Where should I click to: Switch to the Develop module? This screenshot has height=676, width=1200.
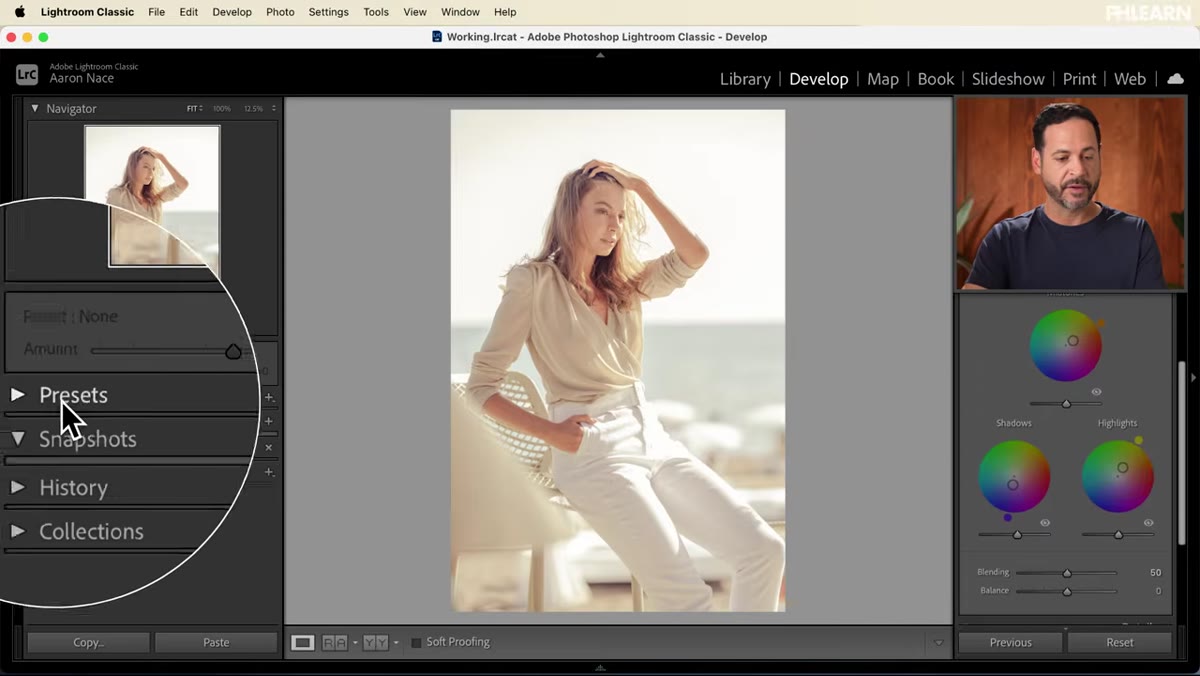click(818, 79)
